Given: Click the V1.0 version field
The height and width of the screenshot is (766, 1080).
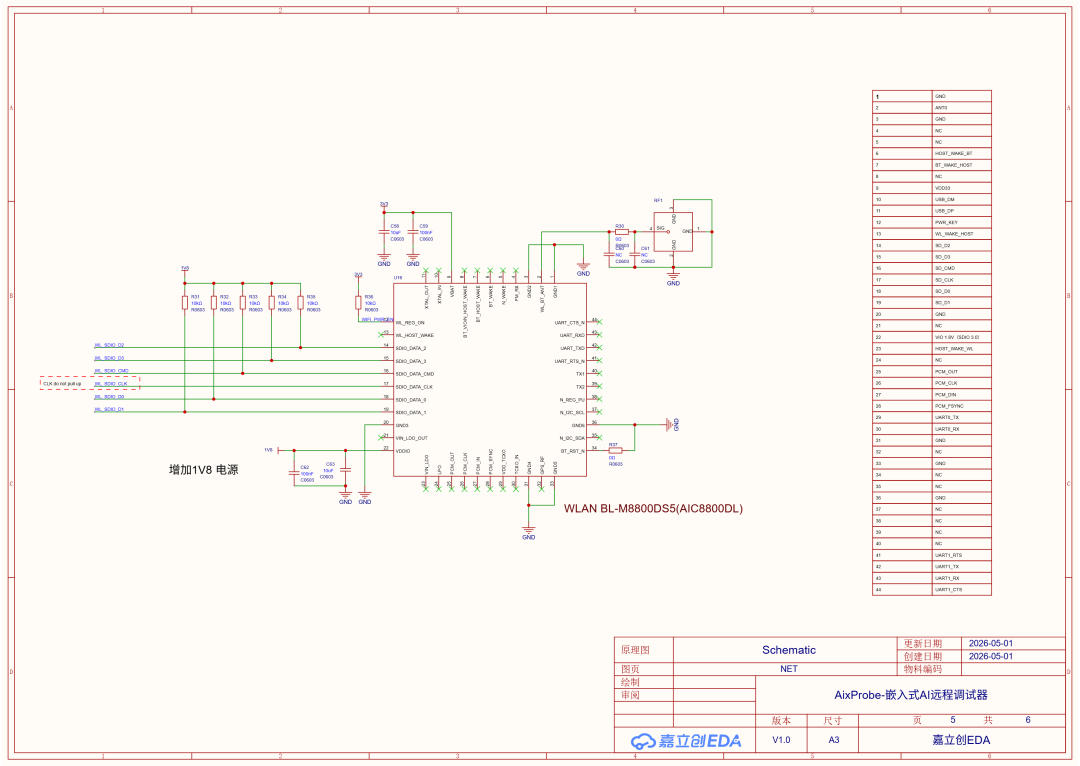Looking at the screenshot, I should point(781,740).
